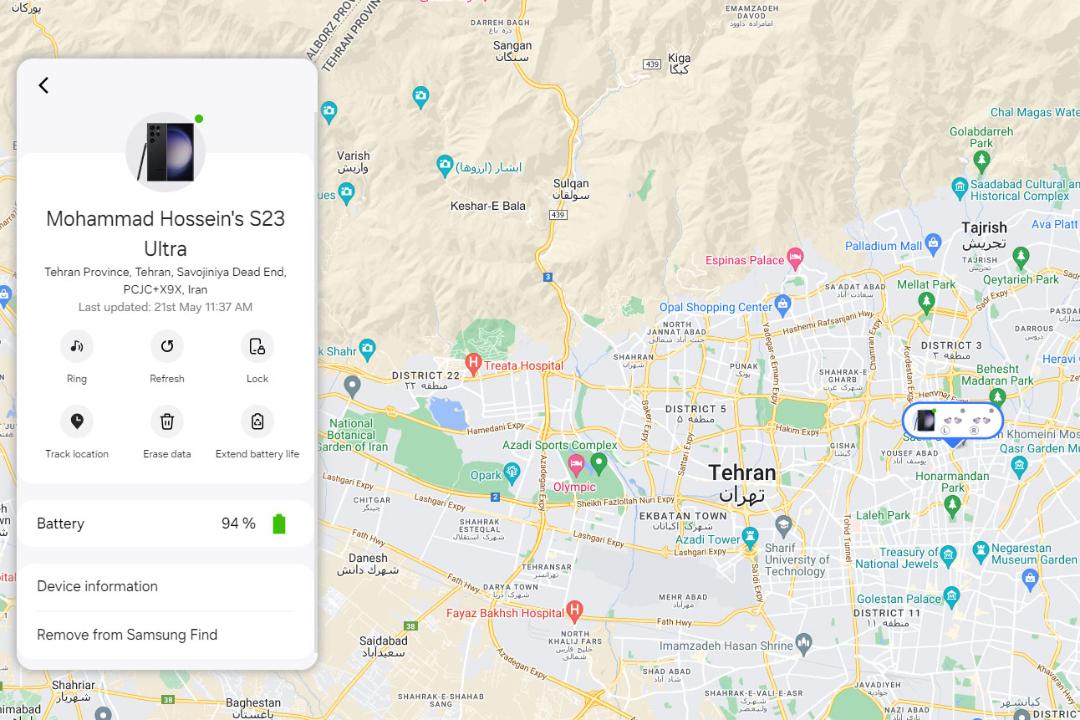Open Track location

point(76,421)
